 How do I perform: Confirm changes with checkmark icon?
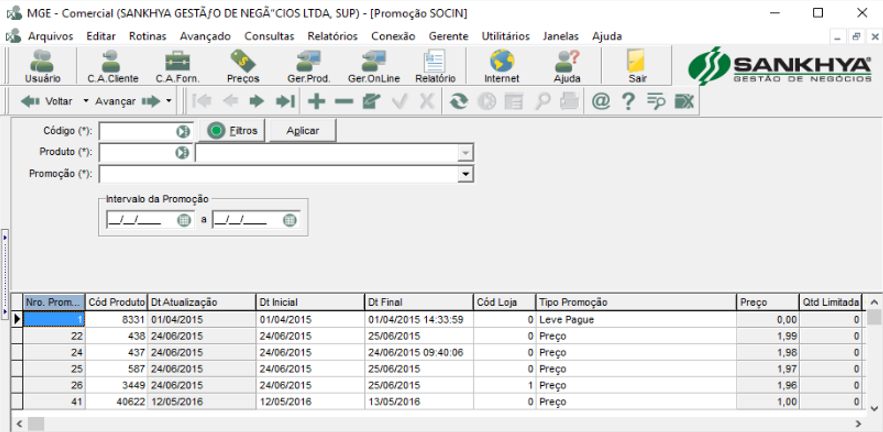tap(399, 101)
